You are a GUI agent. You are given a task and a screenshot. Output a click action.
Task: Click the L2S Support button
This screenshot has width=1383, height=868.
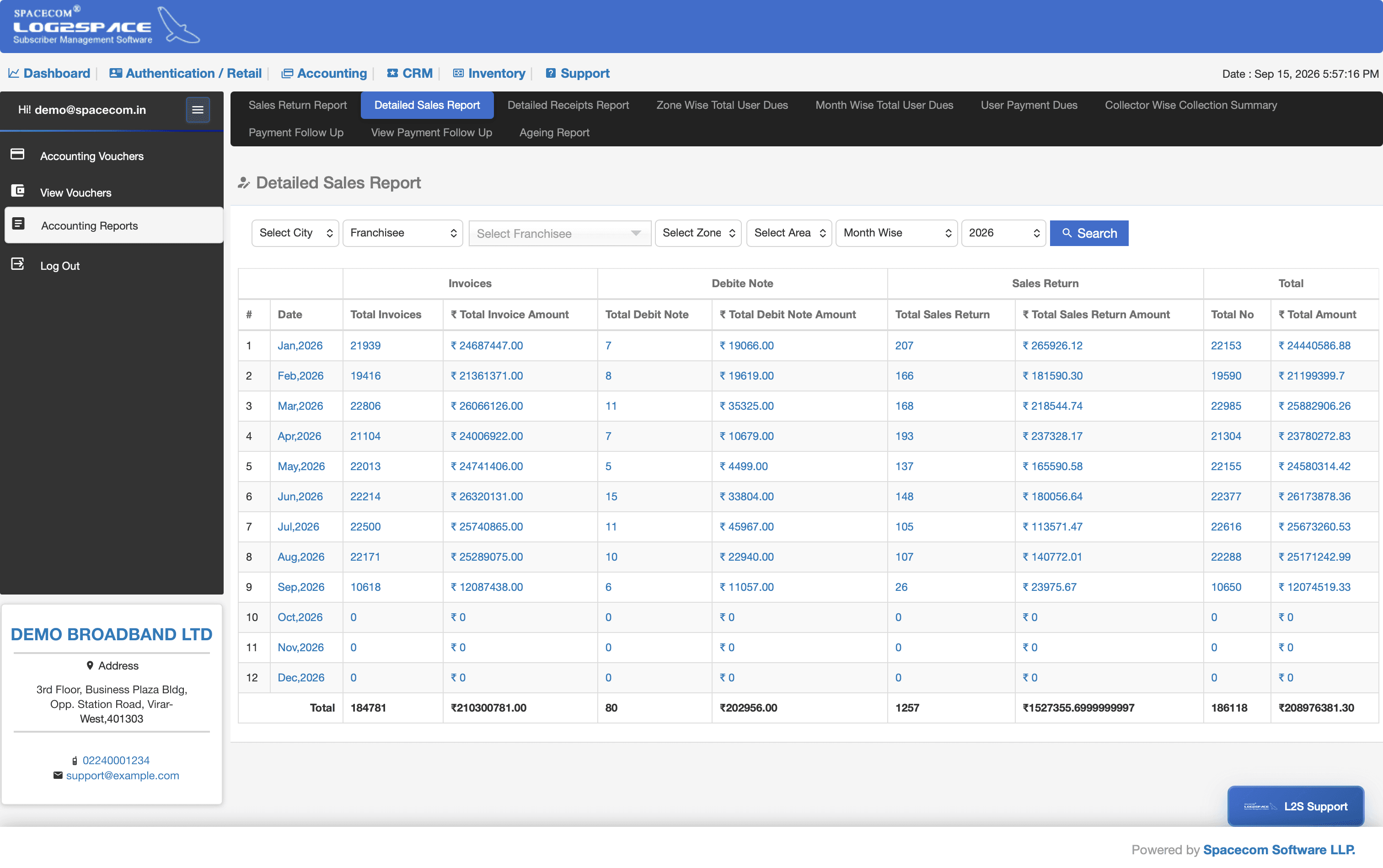1295,806
